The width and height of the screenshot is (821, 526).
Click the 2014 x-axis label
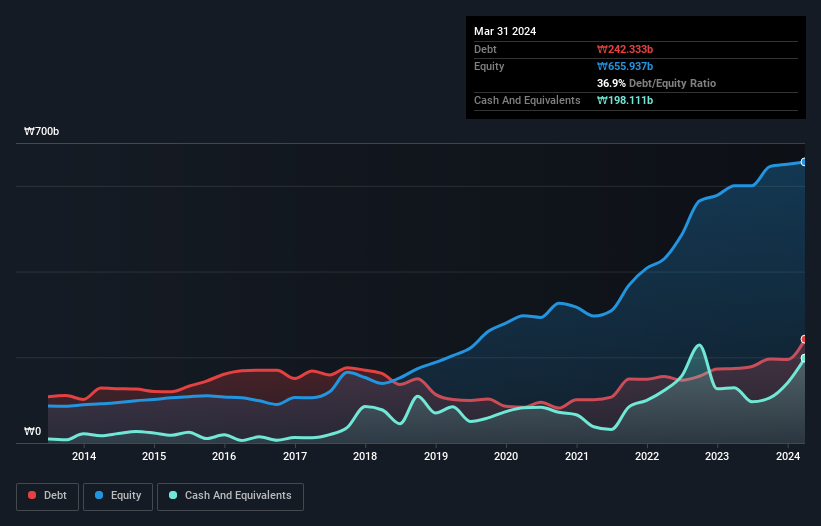[84, 456]
